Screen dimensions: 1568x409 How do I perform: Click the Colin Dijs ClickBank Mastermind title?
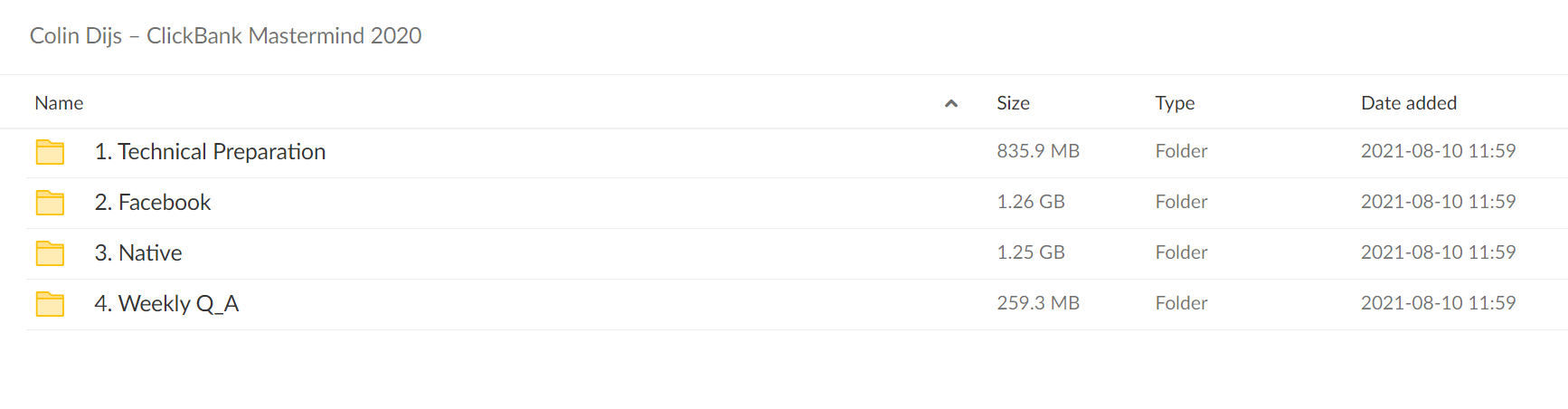pos(225,35)
